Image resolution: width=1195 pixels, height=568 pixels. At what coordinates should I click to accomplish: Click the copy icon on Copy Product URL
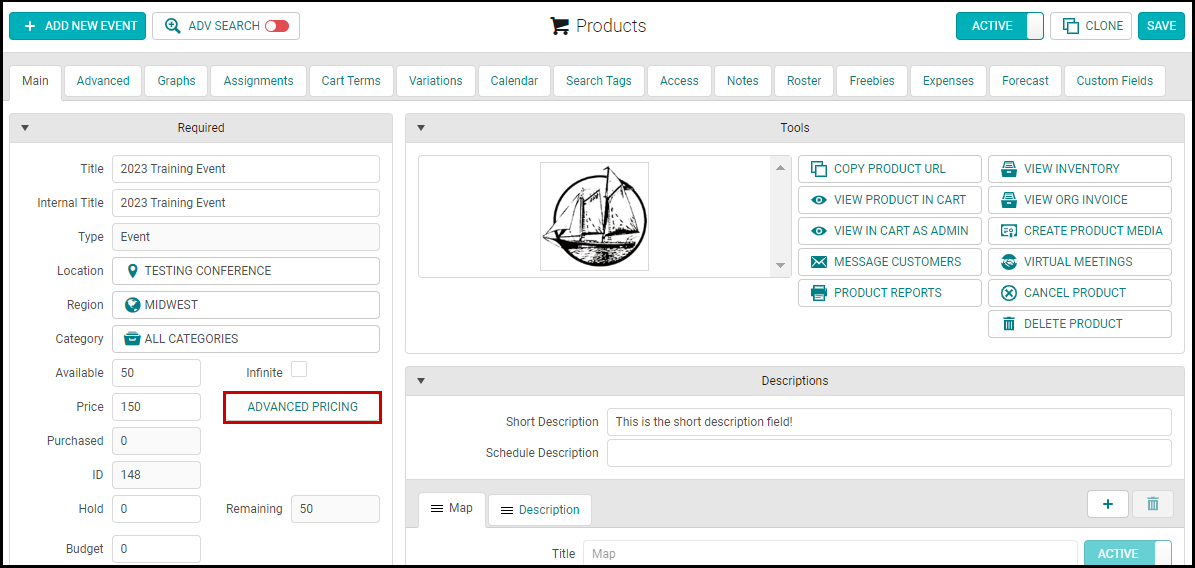click(819, 169)
